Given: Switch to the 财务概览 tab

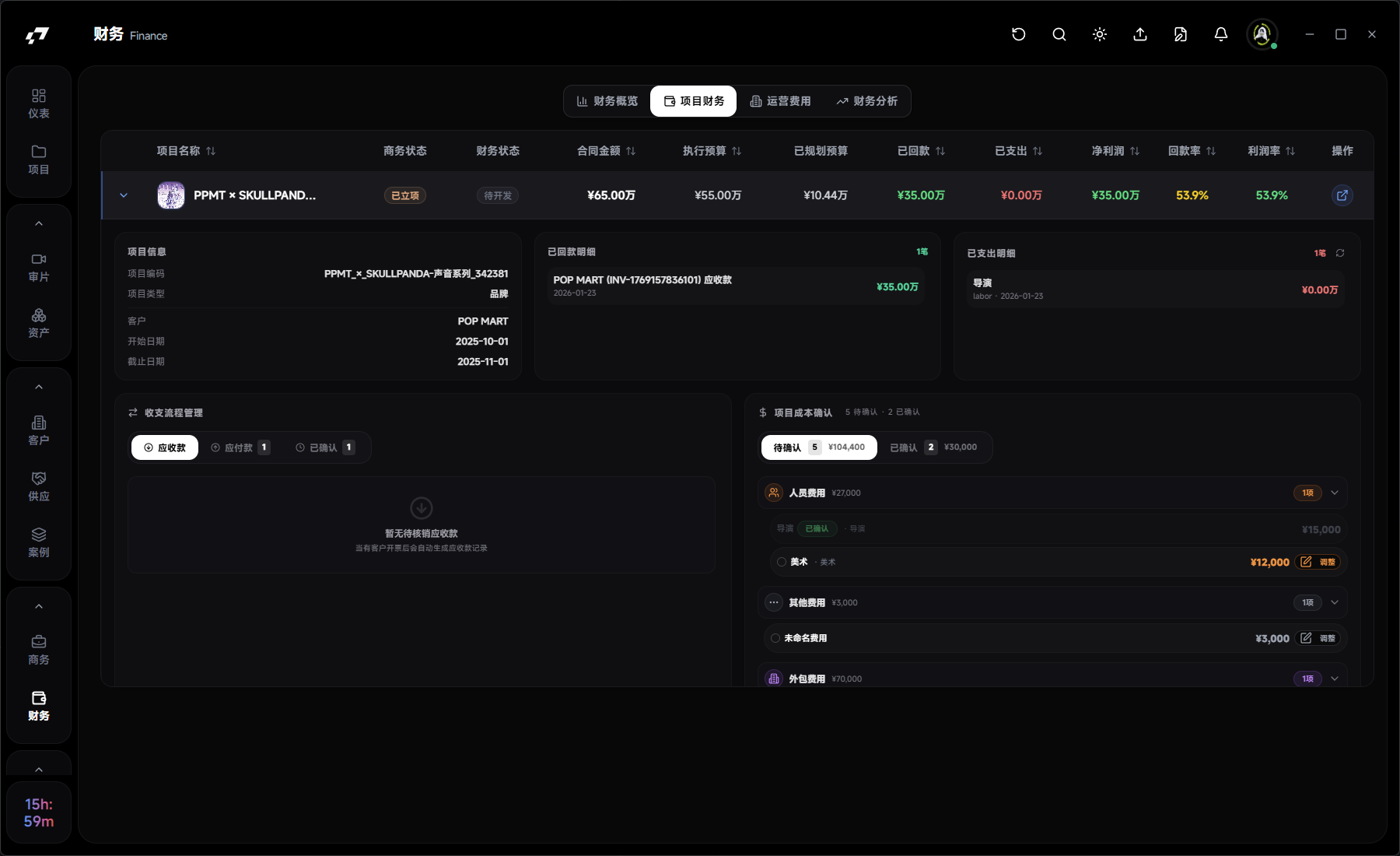Looking at the screenshot, I should click(607, 101).
